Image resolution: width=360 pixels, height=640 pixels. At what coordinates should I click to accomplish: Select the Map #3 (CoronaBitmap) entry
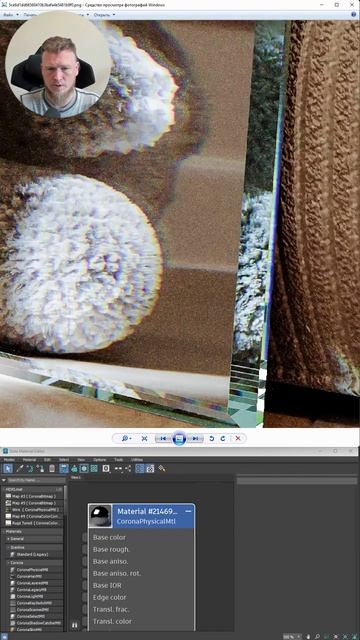click(x=33, y=496)
